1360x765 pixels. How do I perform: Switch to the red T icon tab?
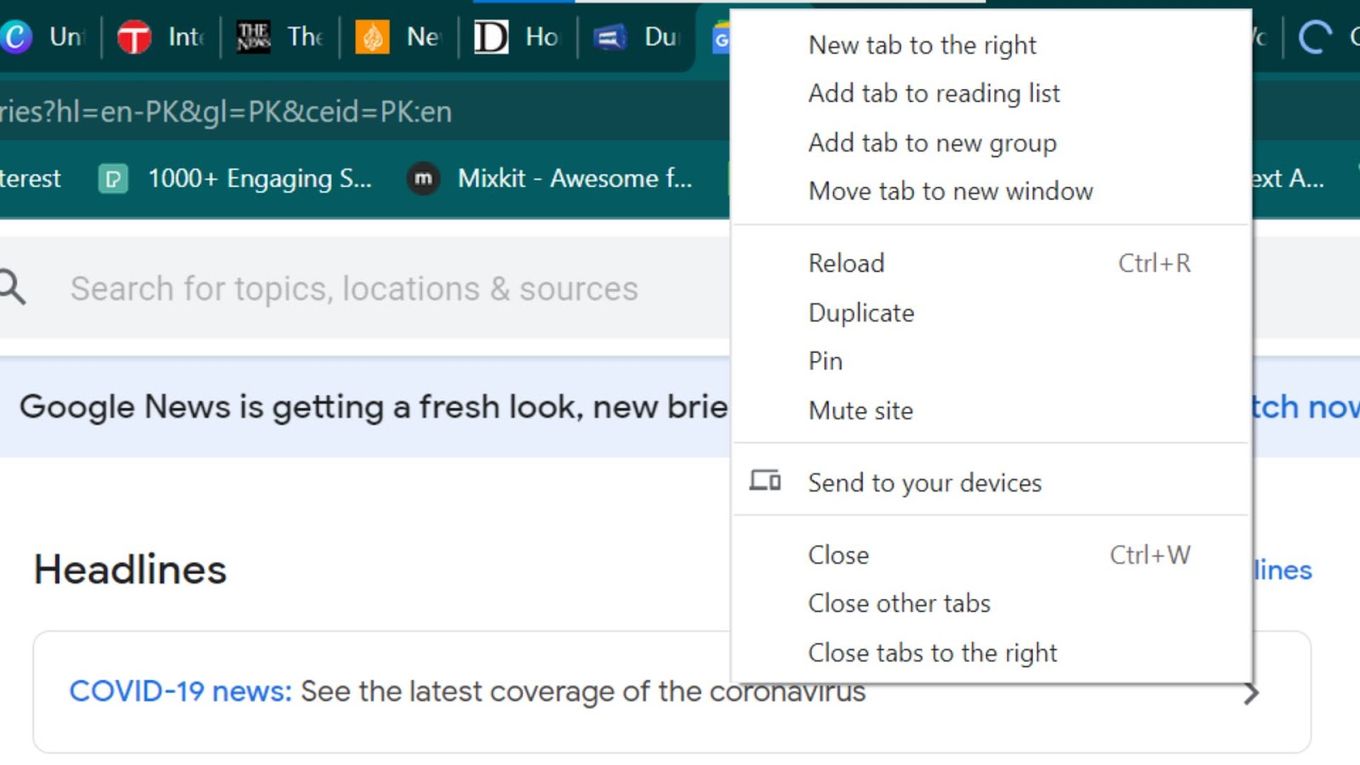[160, 38]
